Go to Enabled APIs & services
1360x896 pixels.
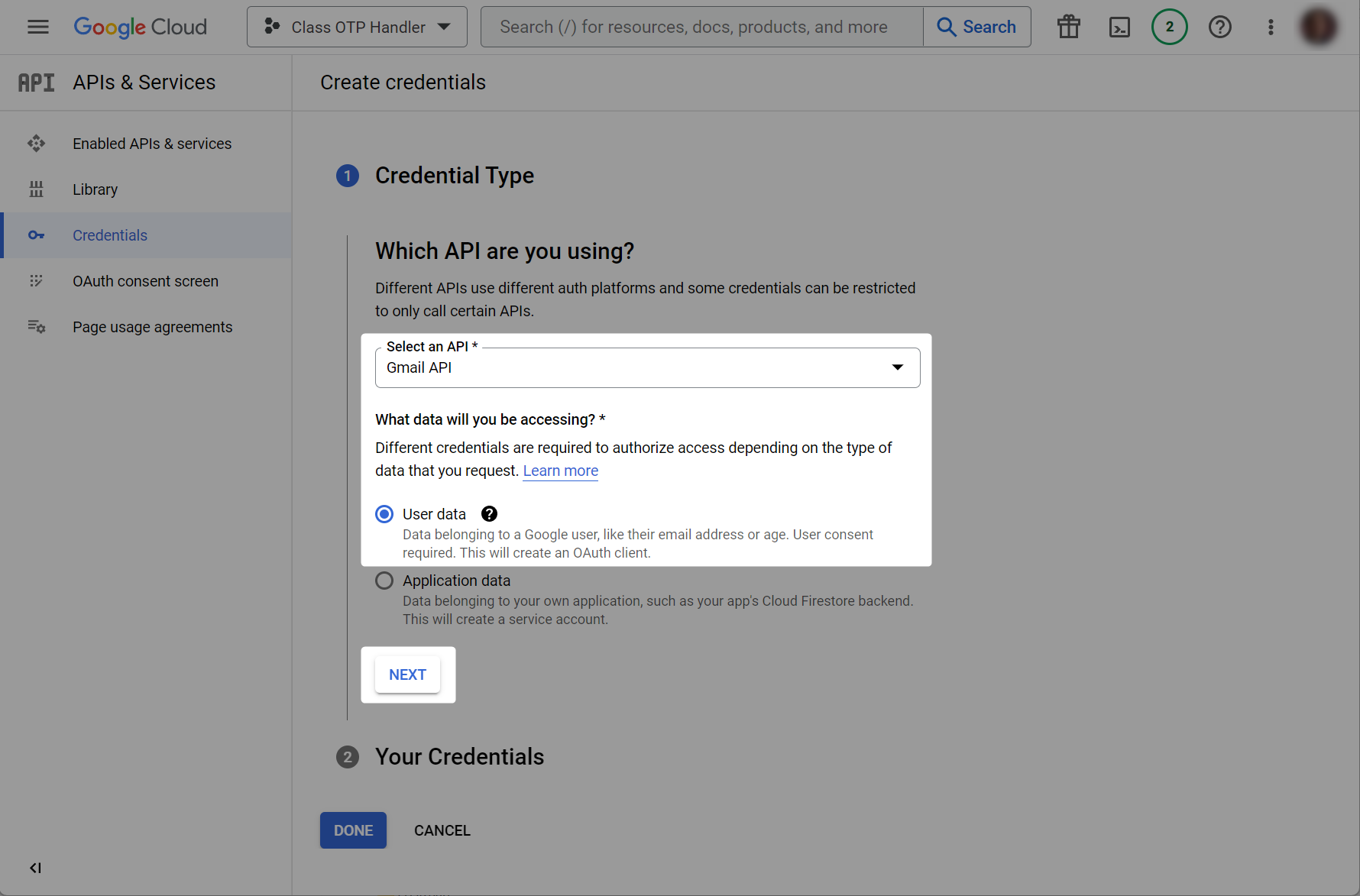pos(151,144)
